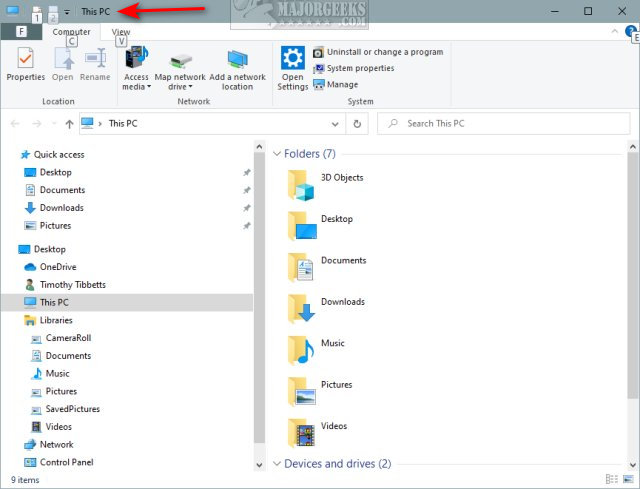Image resolution: width=640 pixels, height=489 pixels.
Task: Select the Videos folder in Folders
Action: (318, 433)
